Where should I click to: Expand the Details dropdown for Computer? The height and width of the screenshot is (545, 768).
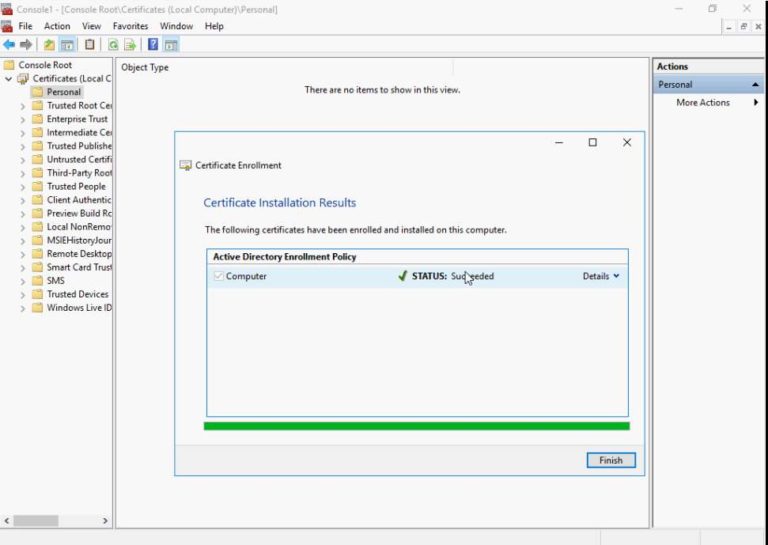click(x=601, y=276)
